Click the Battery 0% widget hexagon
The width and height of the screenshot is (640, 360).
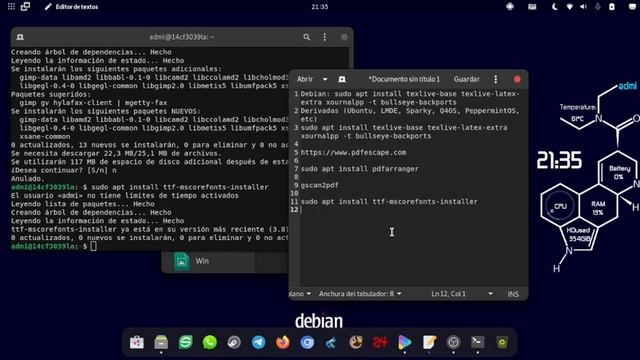[x=619, y=172]
